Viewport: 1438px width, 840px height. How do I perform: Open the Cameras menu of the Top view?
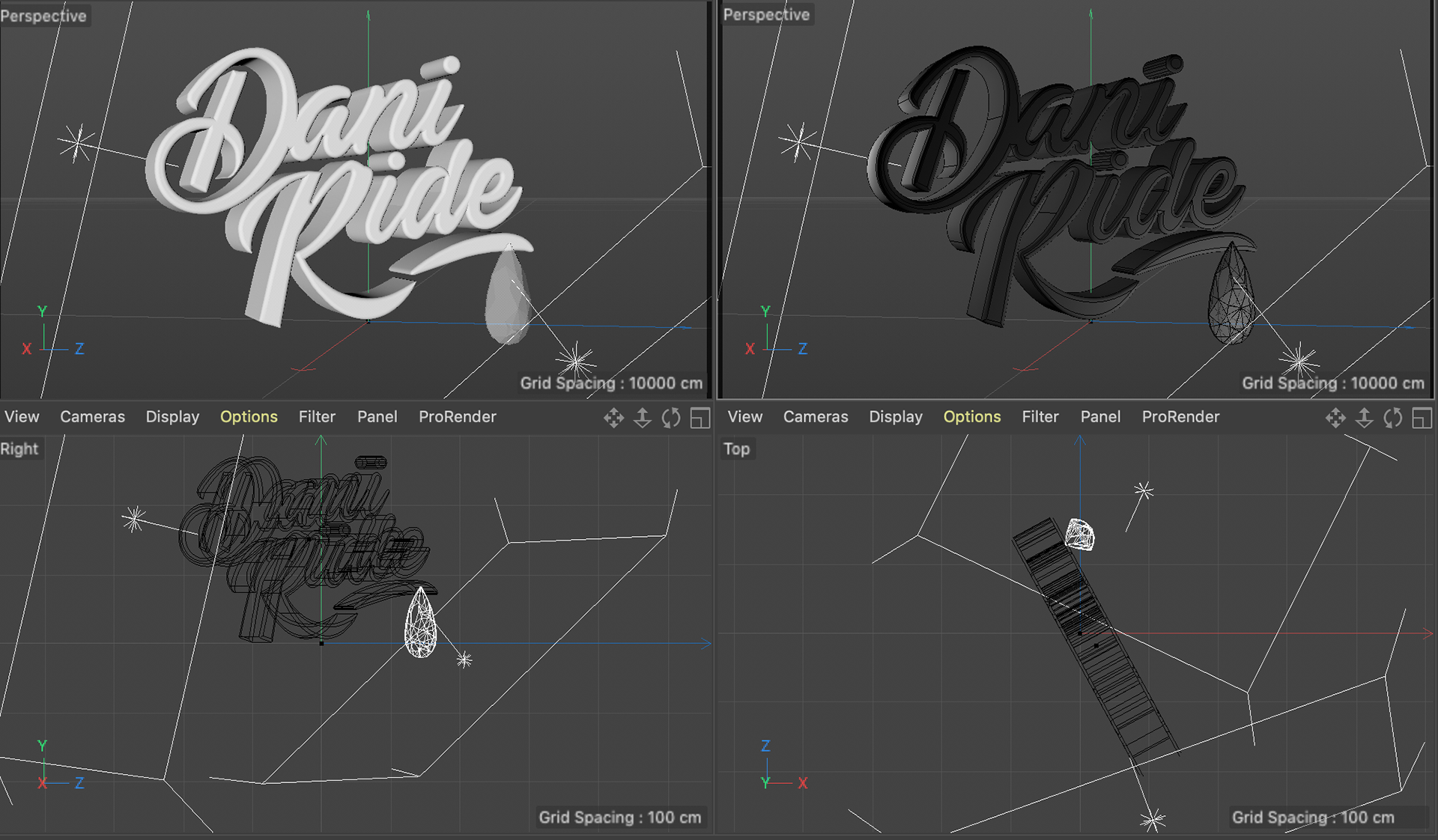pos(816,417)
